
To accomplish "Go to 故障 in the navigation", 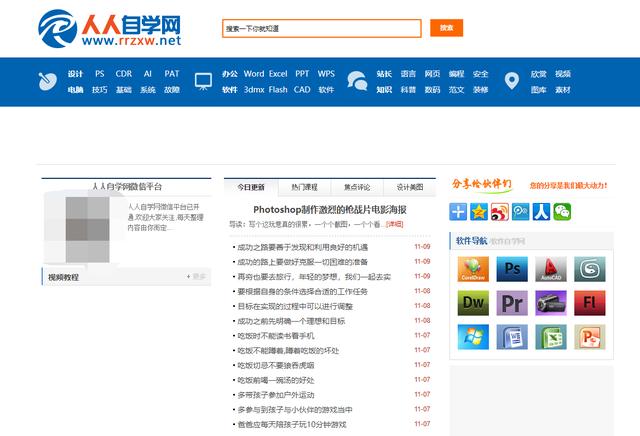I will pyautogui.click(x=172, y=90).
